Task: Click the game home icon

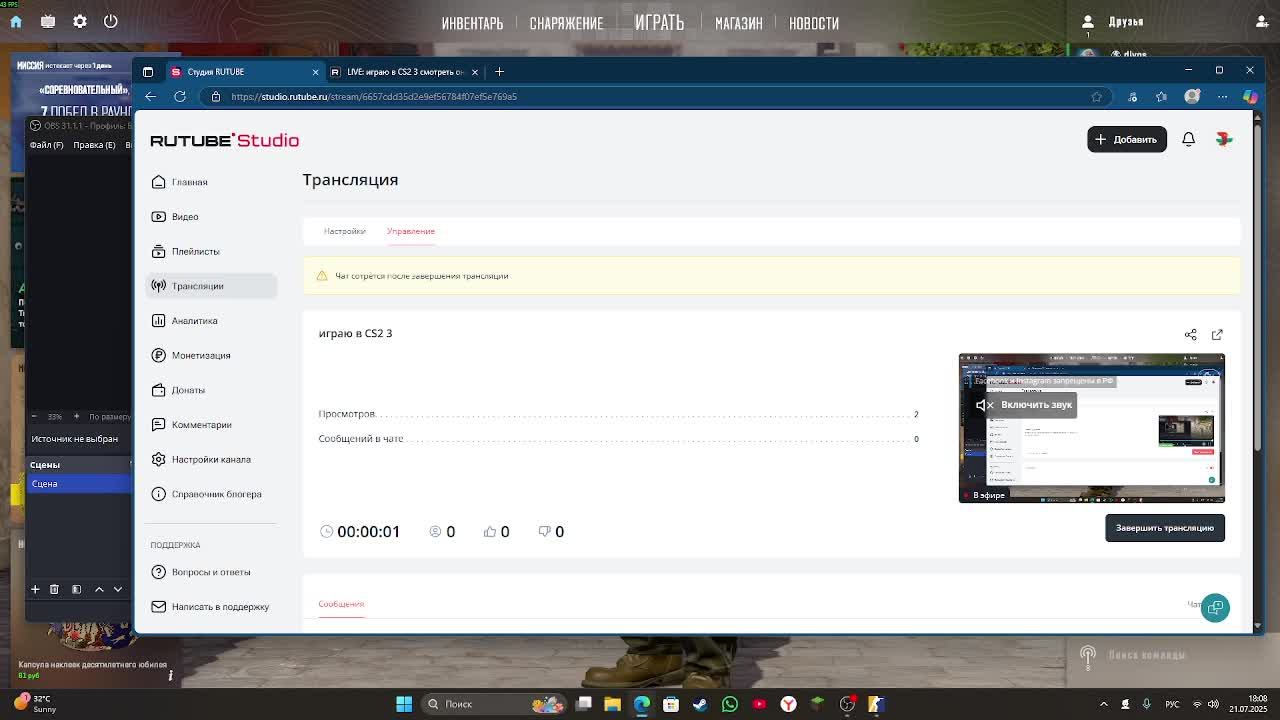Action: tap(16, 21)
